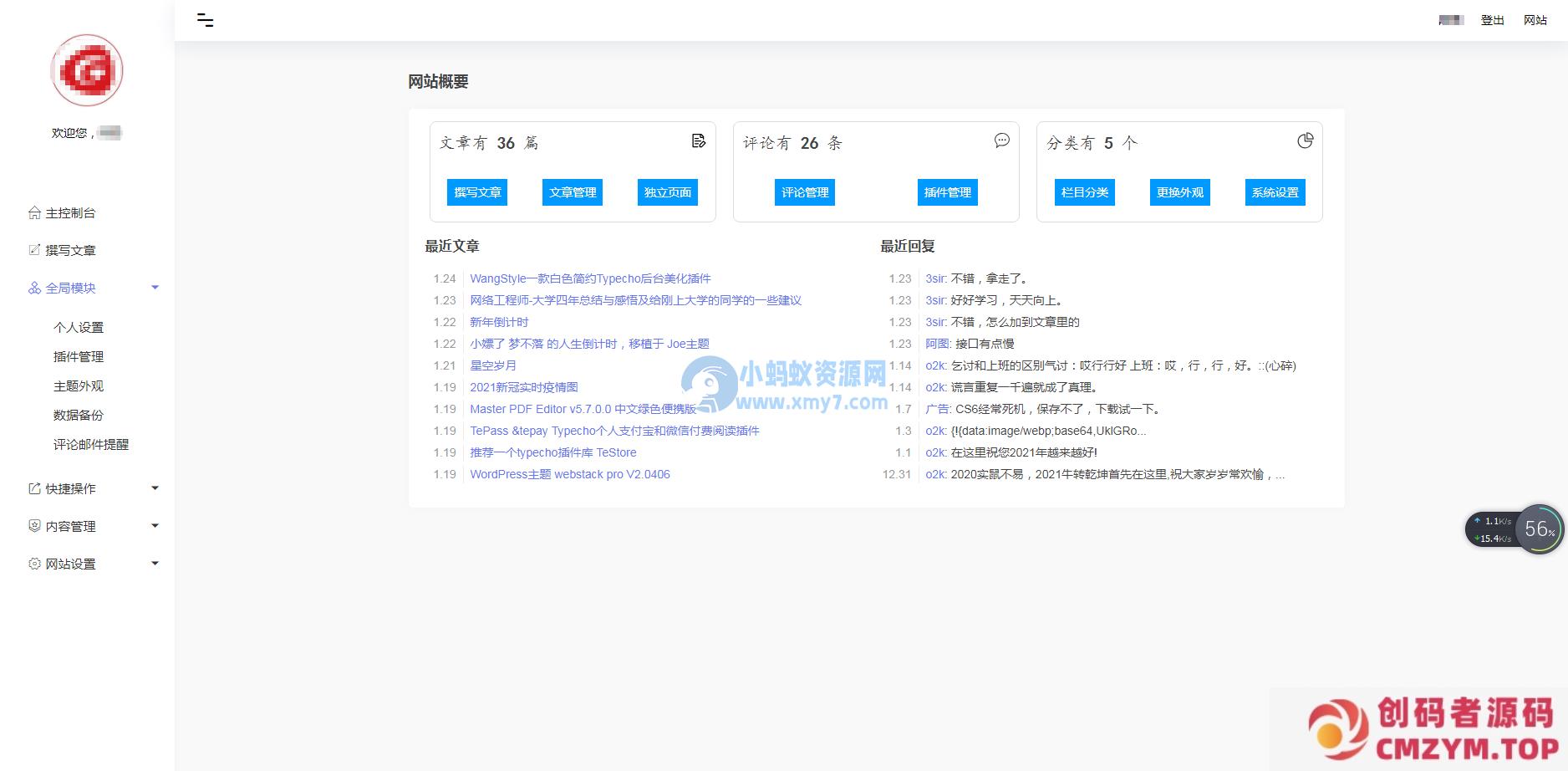Viewport: 1568px width, 771px height.
Task: Open 主控制台 from the sidebar
Action: pyautogui.click(x=70, y=213)
